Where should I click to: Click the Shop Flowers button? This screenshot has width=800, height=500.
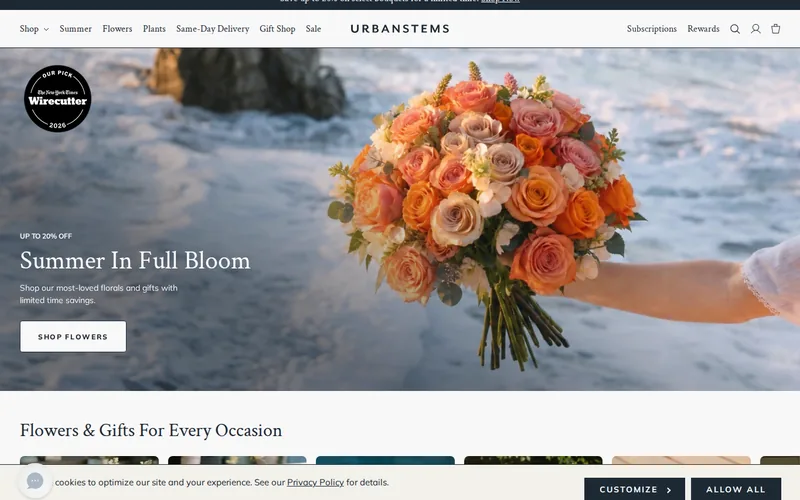(73, 337)
